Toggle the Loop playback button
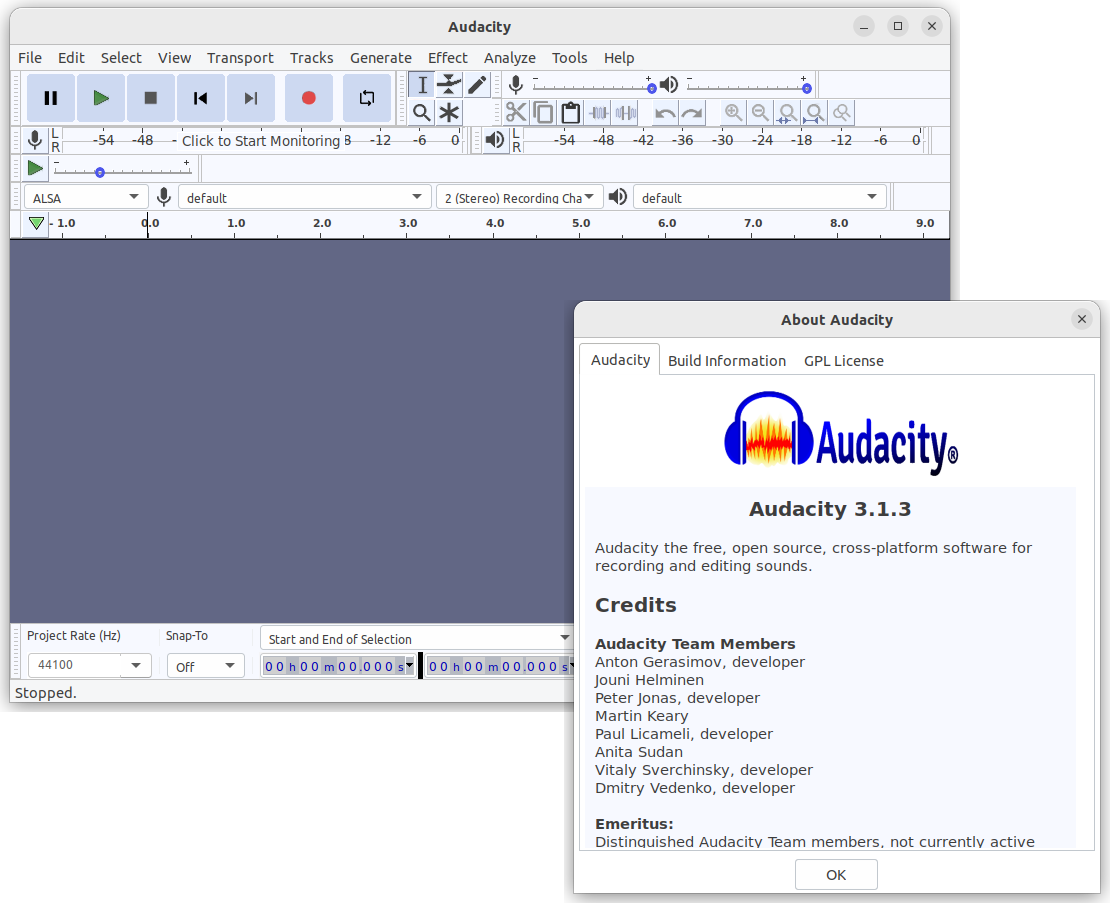The height and width of the screenshot is (903, 1110). click(367, 98)
